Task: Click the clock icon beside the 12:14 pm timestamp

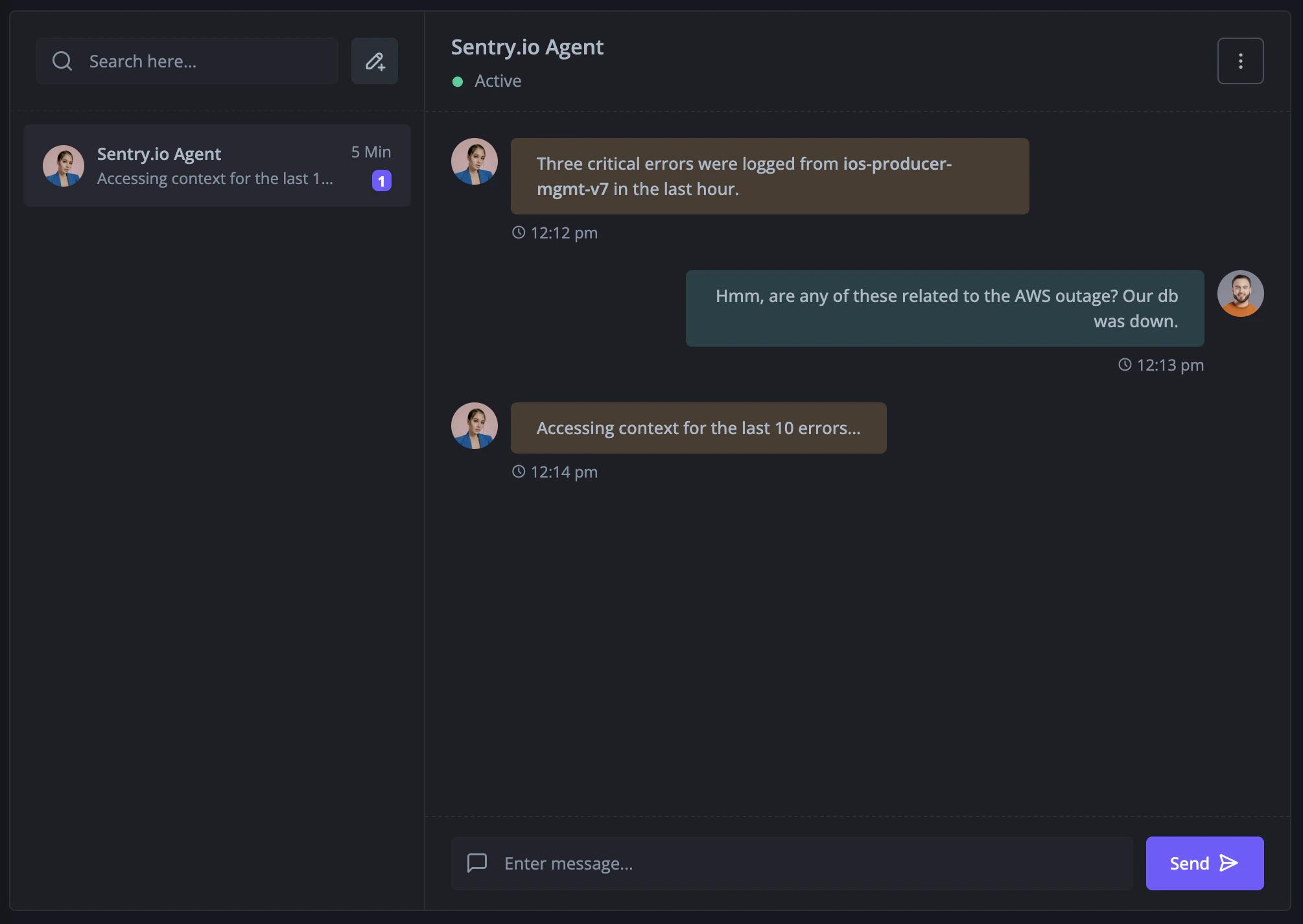Action: pos(518,471)
